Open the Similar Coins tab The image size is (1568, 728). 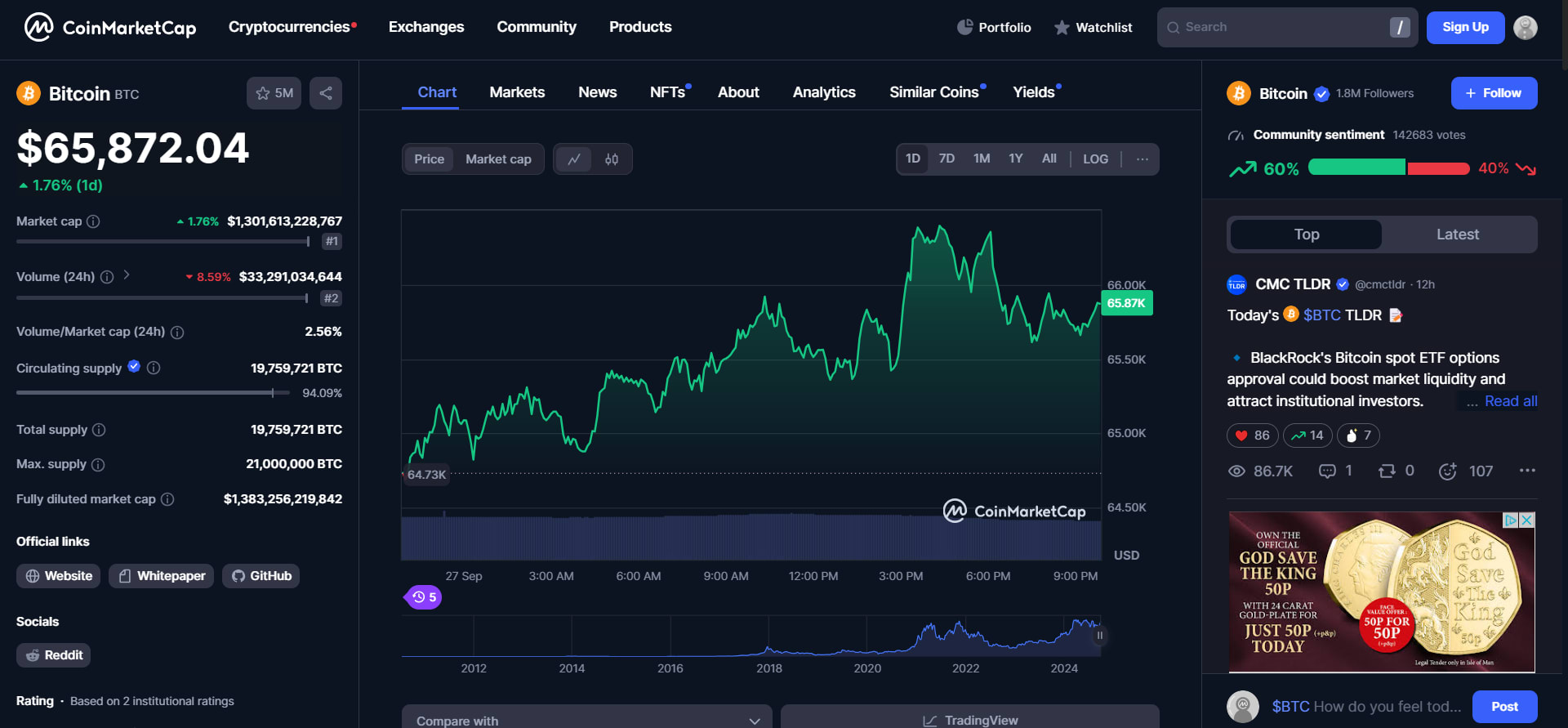936,92
